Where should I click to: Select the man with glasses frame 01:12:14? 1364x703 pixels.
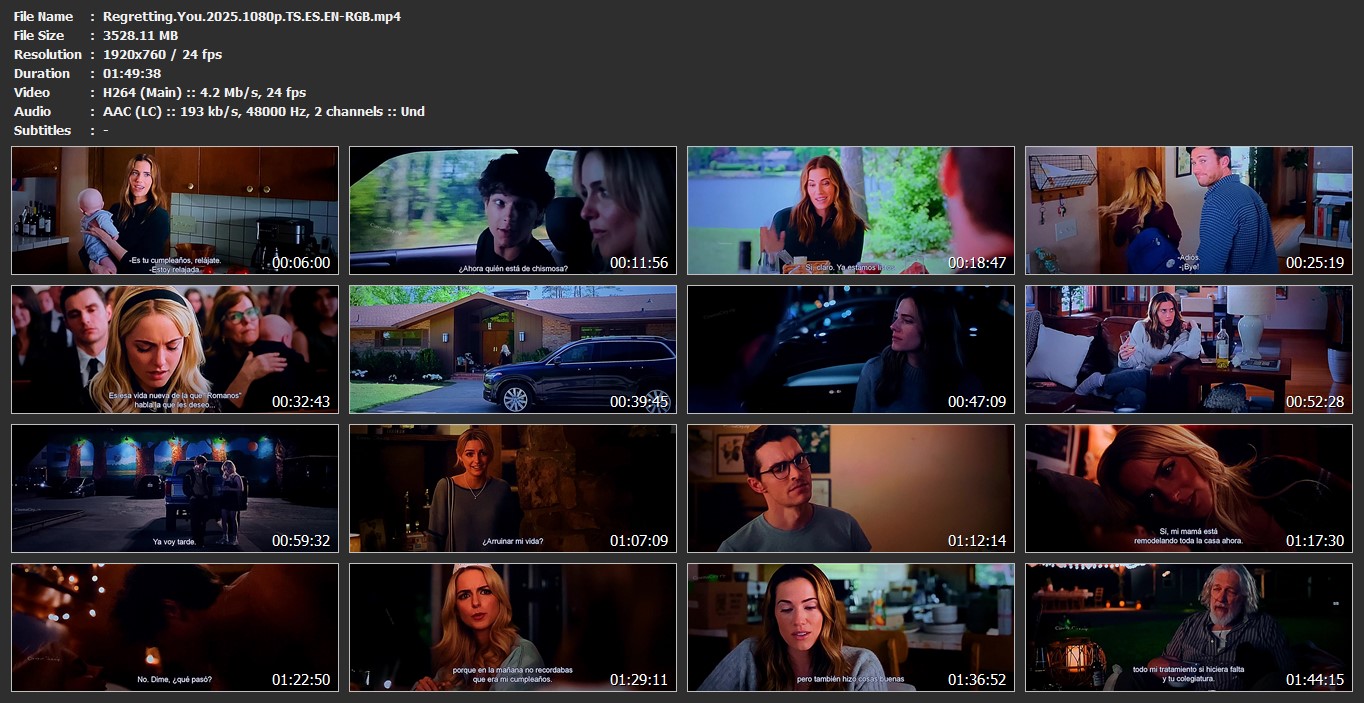point(851,489)
